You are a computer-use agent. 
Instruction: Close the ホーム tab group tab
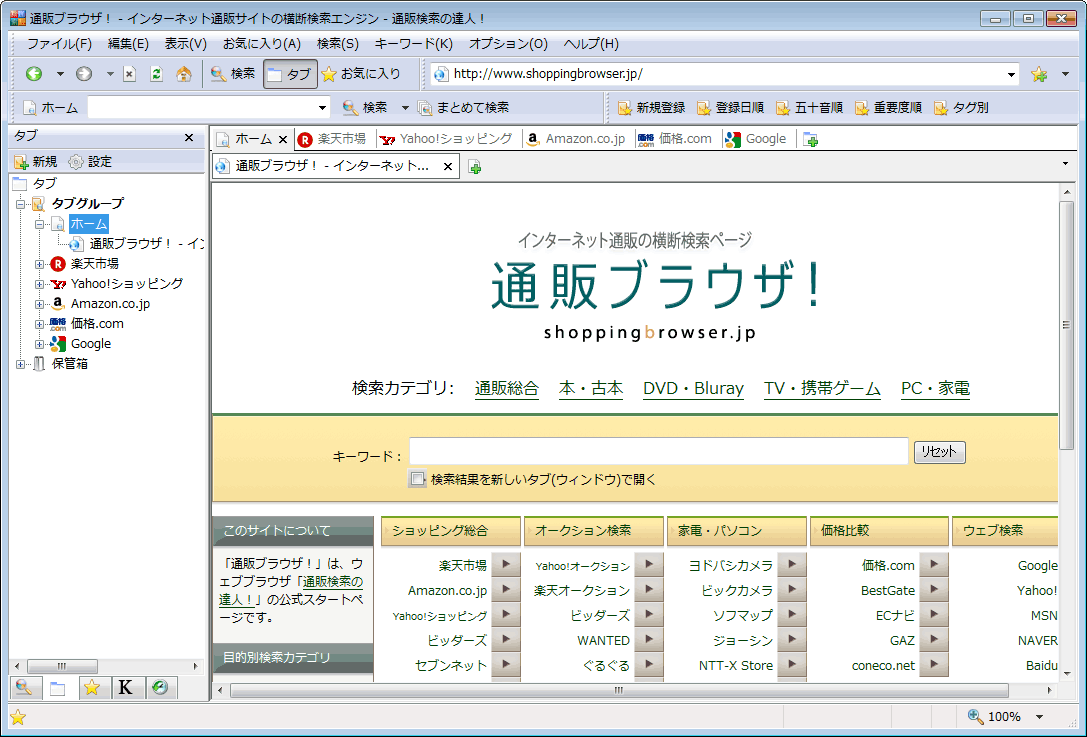[283, 139]
